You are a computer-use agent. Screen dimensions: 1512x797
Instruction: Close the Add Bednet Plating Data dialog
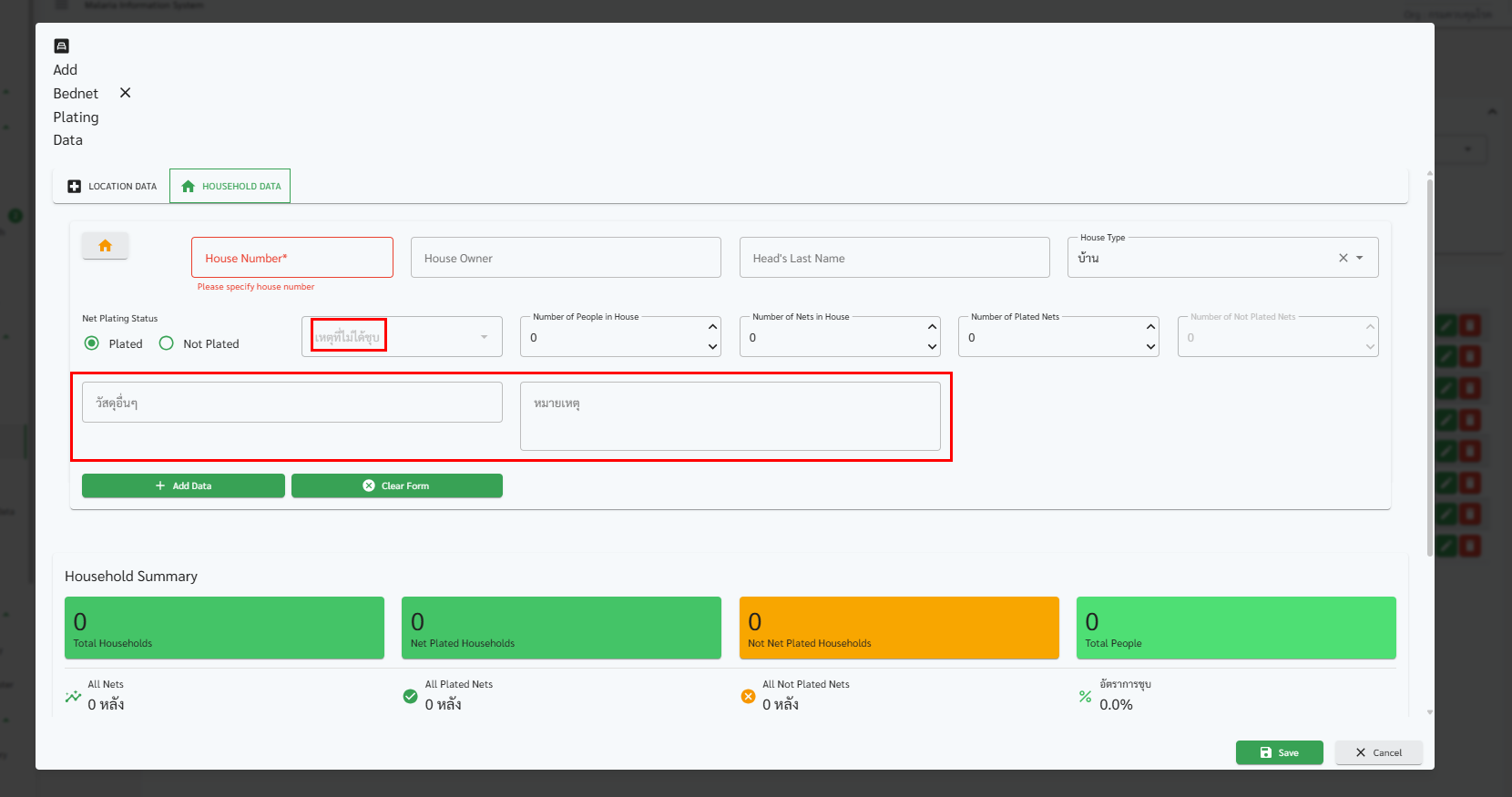click(x=126, y=93)
